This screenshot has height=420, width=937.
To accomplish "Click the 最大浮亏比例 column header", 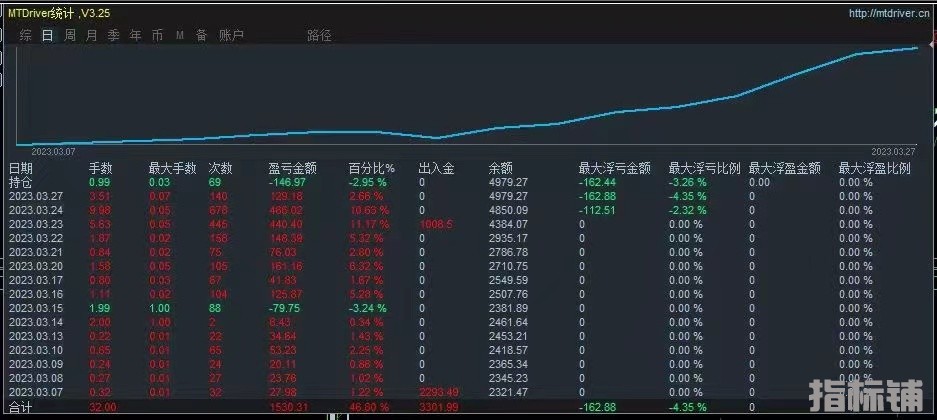I will point(705,169).
